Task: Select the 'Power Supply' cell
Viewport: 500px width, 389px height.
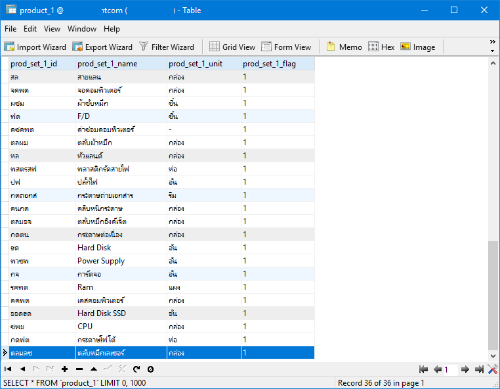Action: click(121, 261)
